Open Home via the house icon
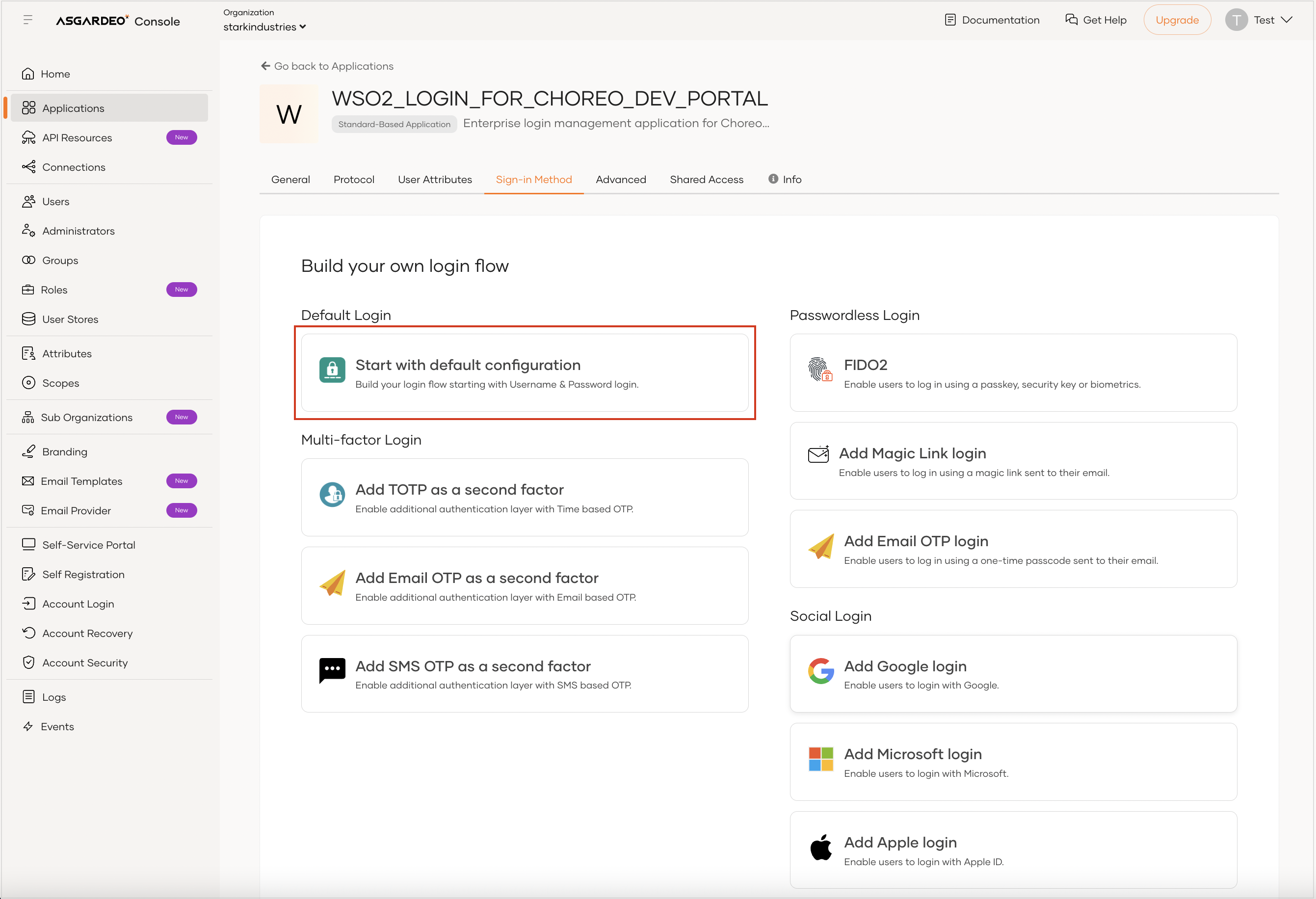 click(x=28, y=74)
